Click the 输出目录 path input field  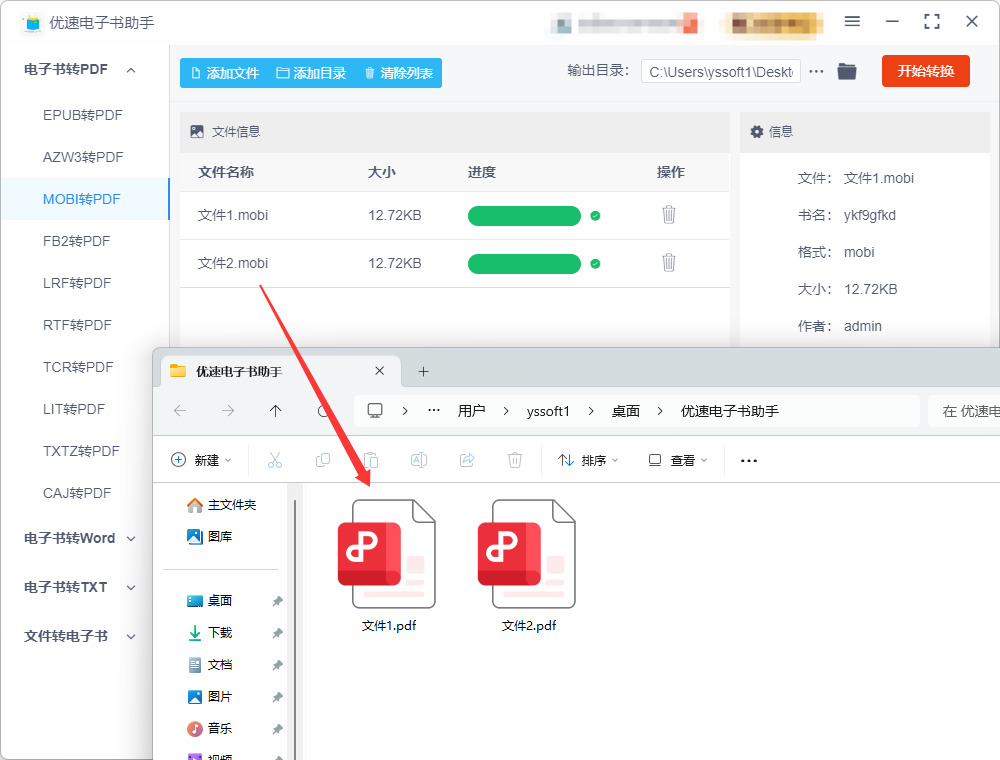[721, 71]
